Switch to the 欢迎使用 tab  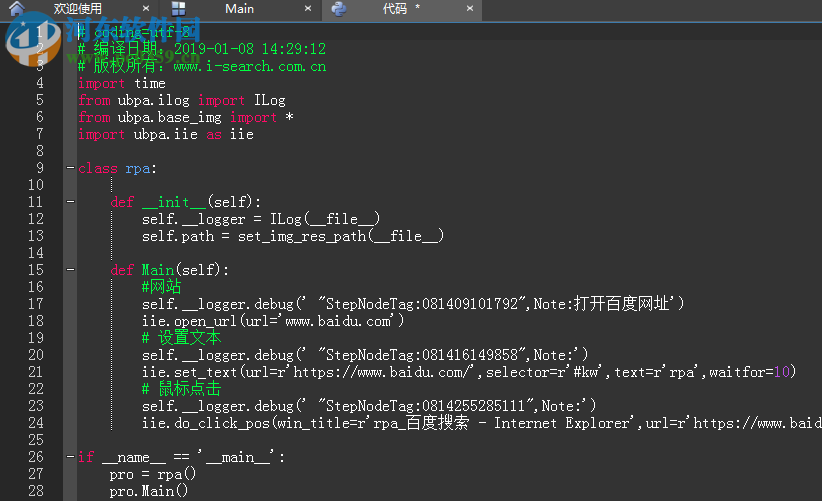click(78, 9)
